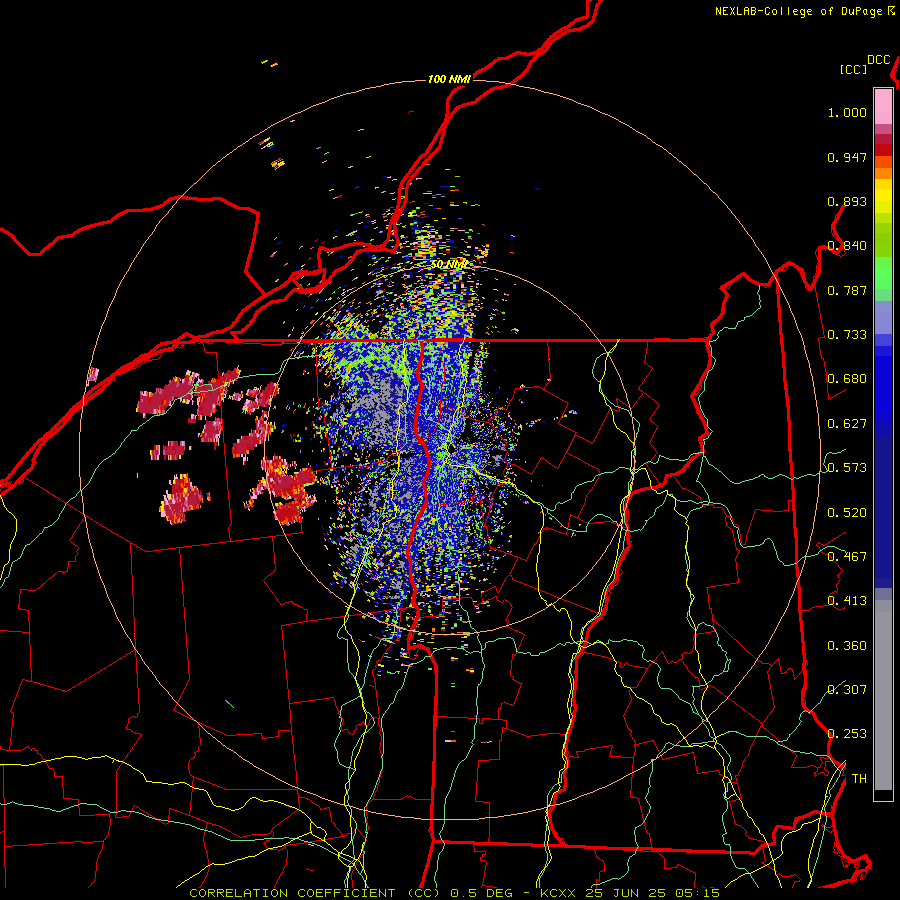Click the 0.893 legend value

point(847,201)
